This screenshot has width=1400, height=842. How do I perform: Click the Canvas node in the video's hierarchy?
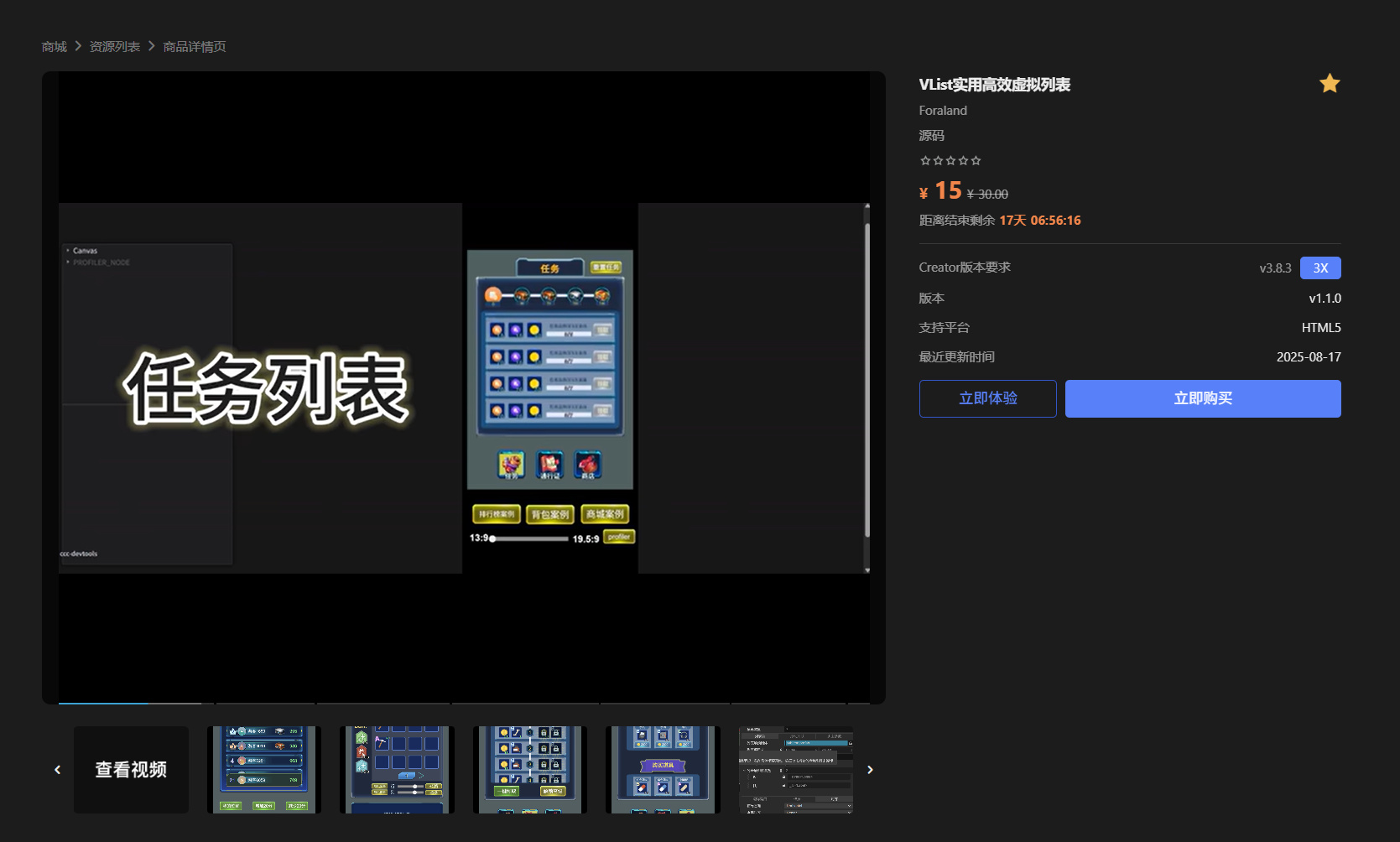click(x=85, y=251)
